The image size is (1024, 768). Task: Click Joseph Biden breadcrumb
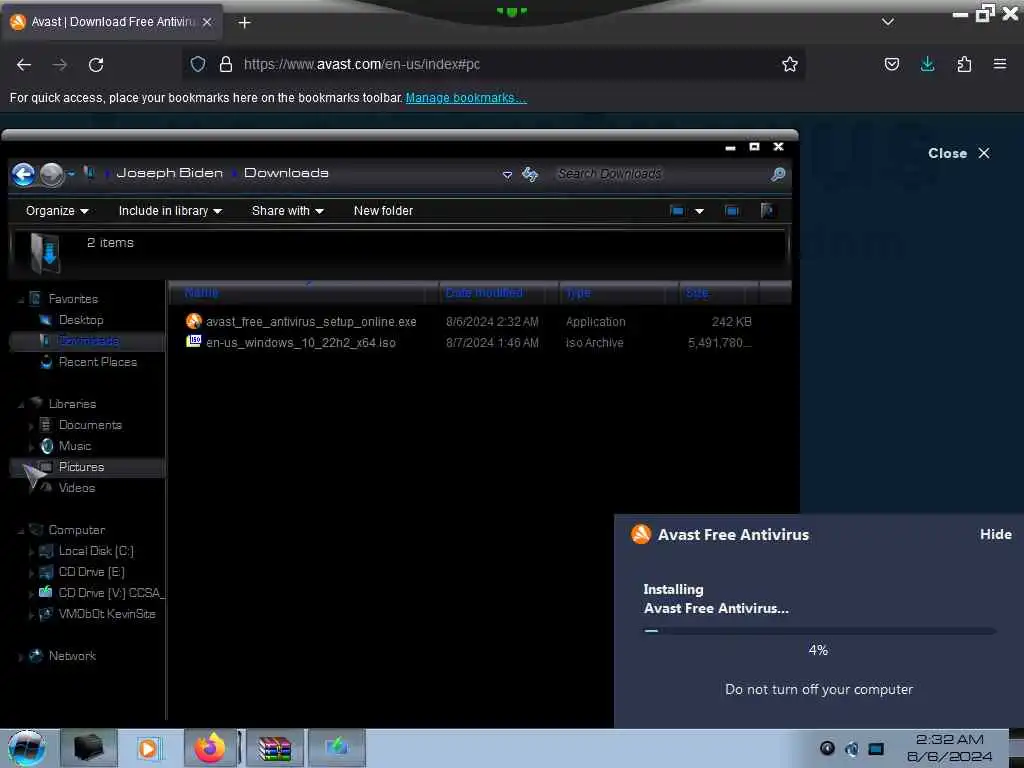coord(169,173)
